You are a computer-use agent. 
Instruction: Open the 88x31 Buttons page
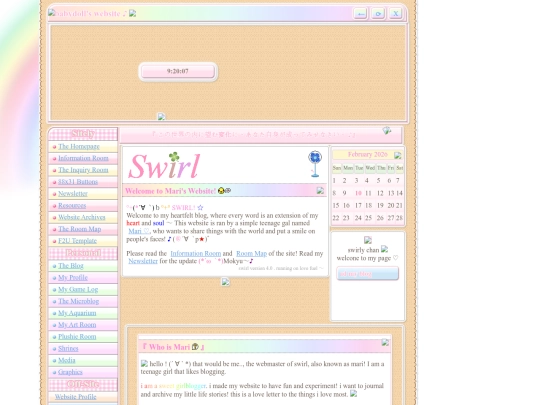point(78,181)
